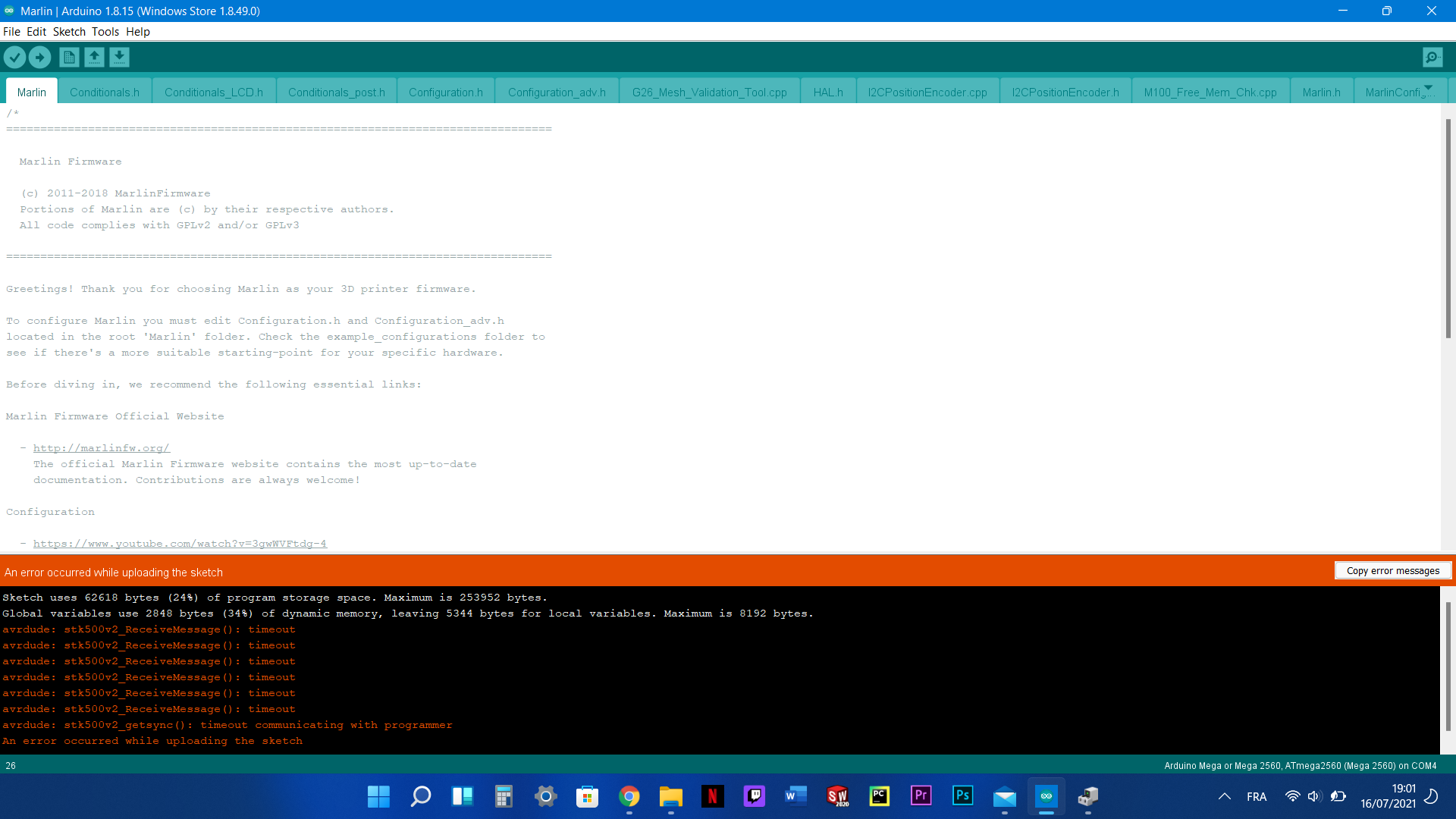Click the FRA language indicator
This screenshot has width=1456, height=819.
click(x=1257, y=797)
